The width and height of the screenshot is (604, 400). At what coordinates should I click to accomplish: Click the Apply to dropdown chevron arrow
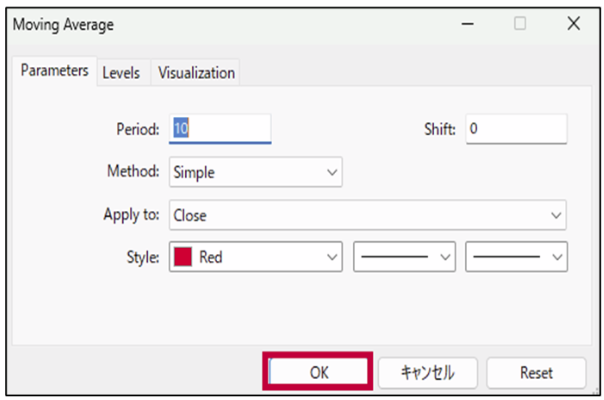[x=556, y=214]
